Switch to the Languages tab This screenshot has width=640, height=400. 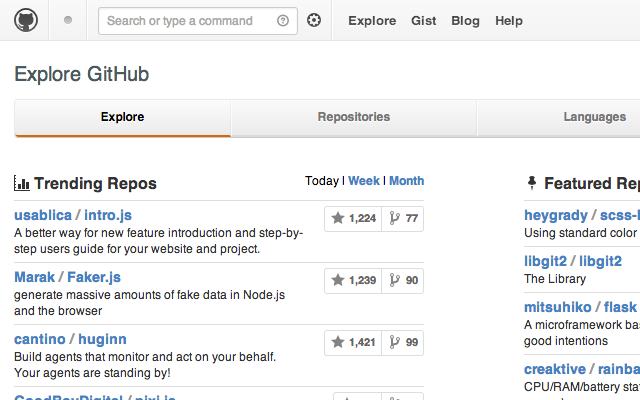click(594, 117)
